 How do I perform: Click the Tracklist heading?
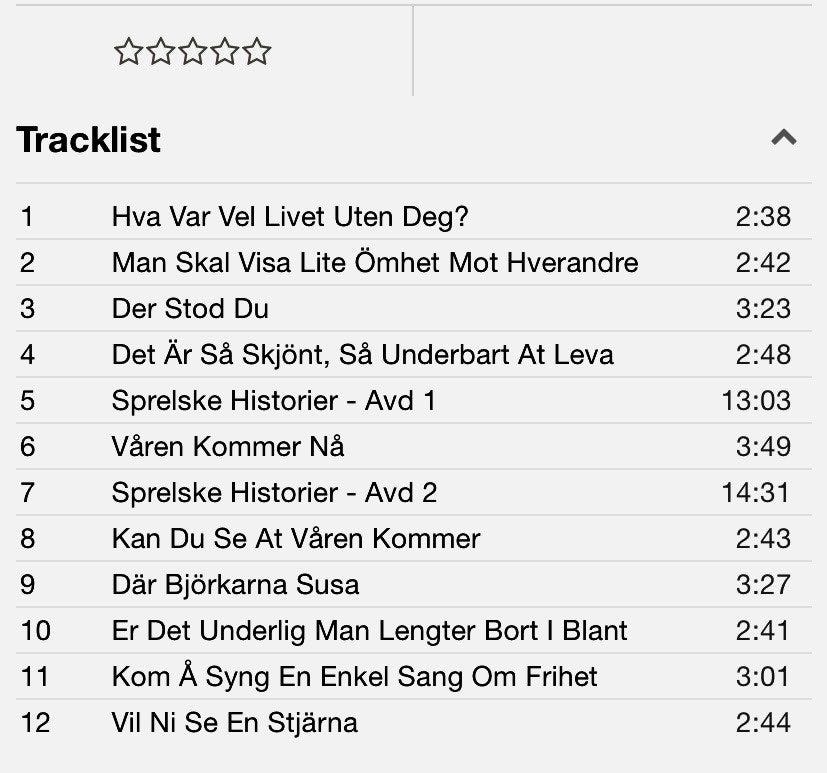pos(89,140)
